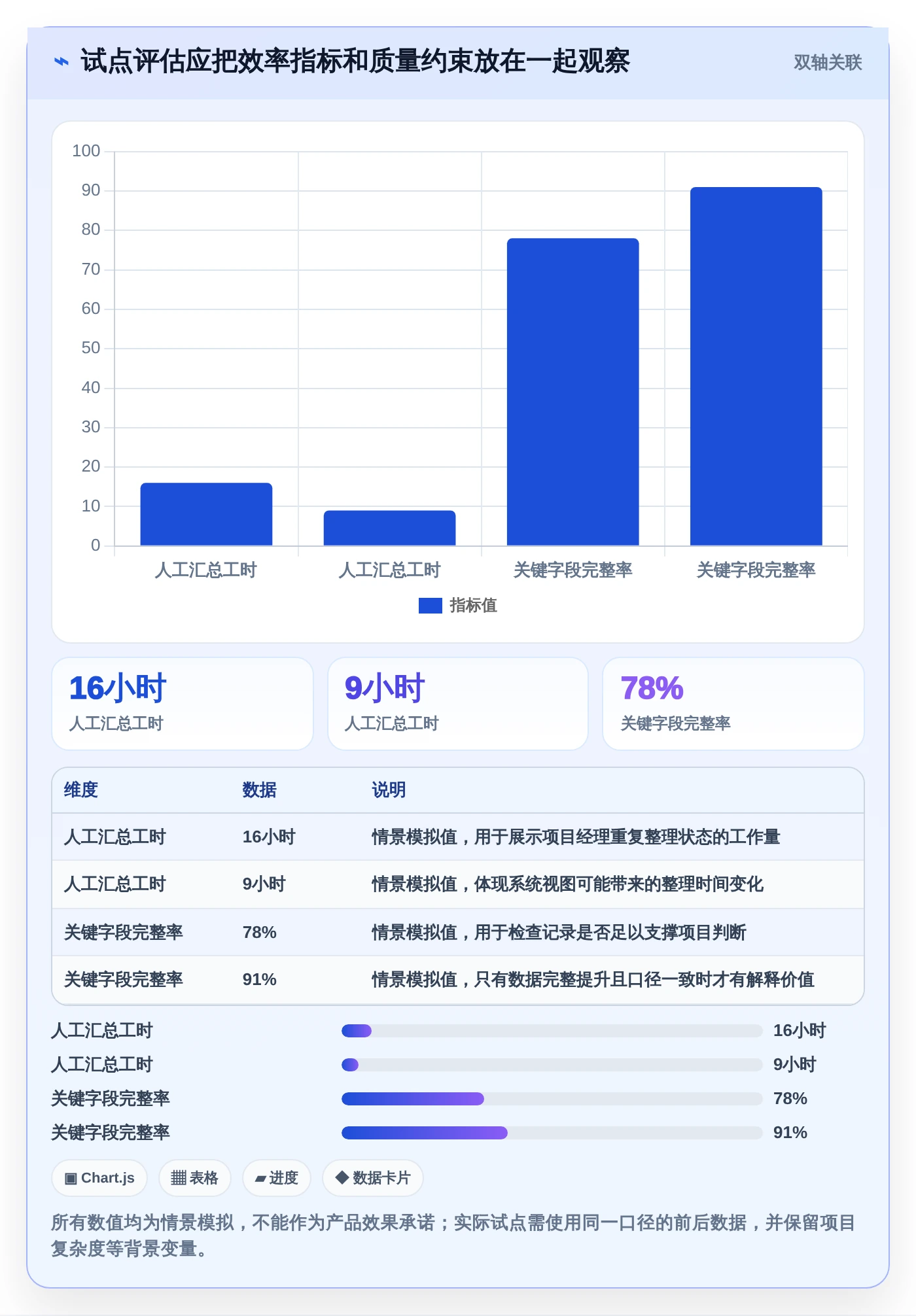Click description about 系统视图可能带来的整理时间变化
Screen dimensions: 916x1316
point(567,884)
